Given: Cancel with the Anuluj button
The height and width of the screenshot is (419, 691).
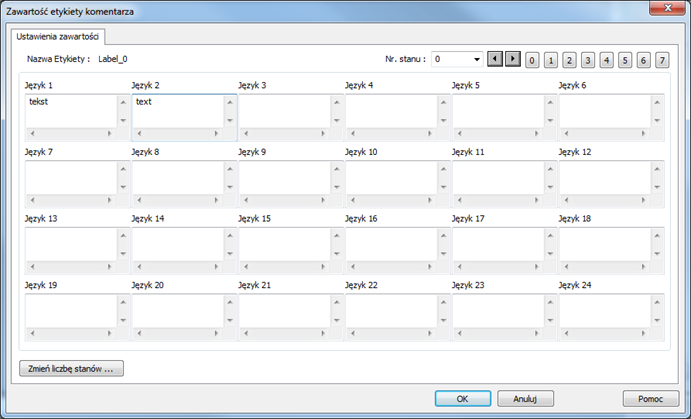Looking at the screenshot, I should pos(525,399).
